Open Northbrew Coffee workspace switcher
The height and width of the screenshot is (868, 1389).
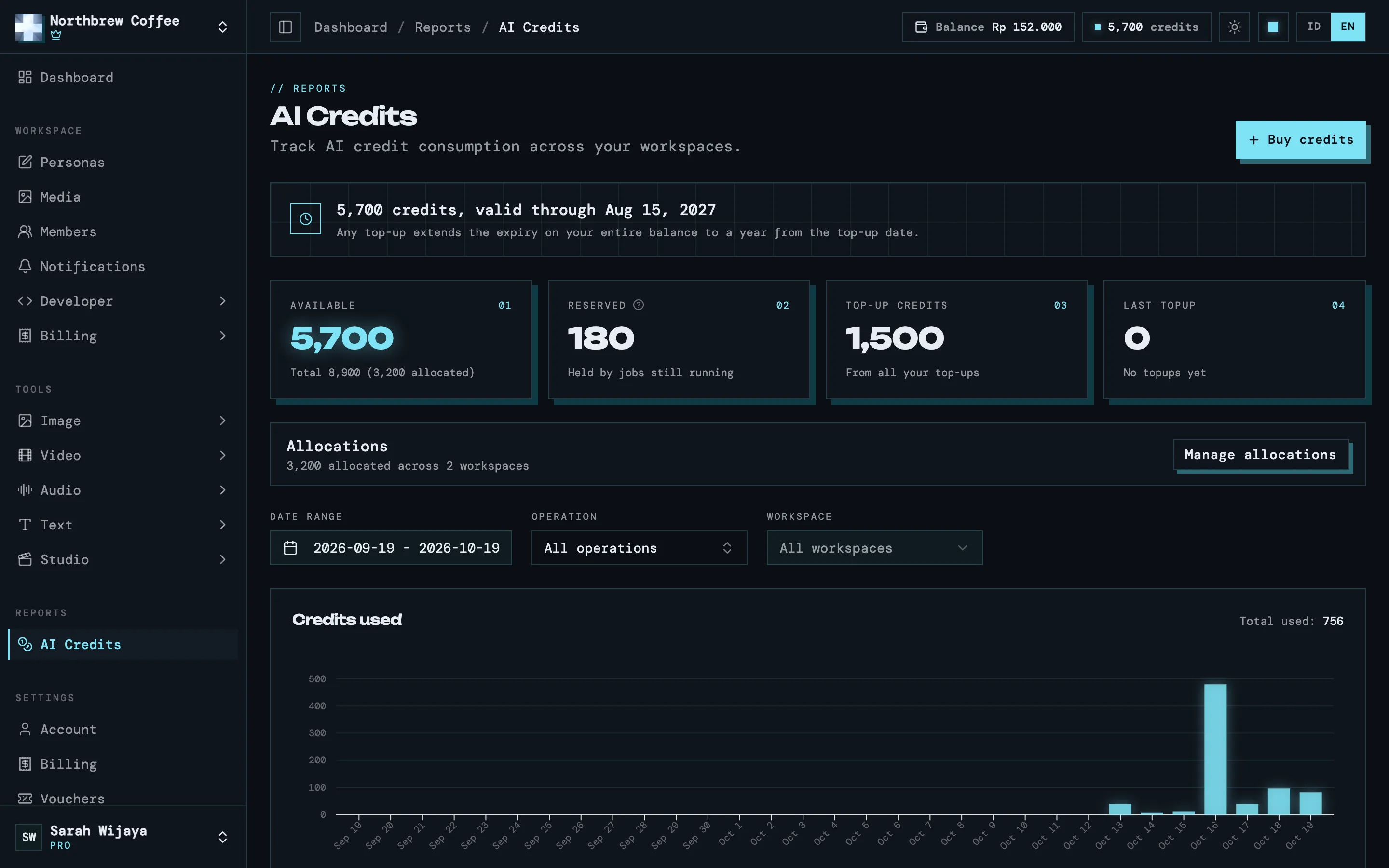pos(122,27)
